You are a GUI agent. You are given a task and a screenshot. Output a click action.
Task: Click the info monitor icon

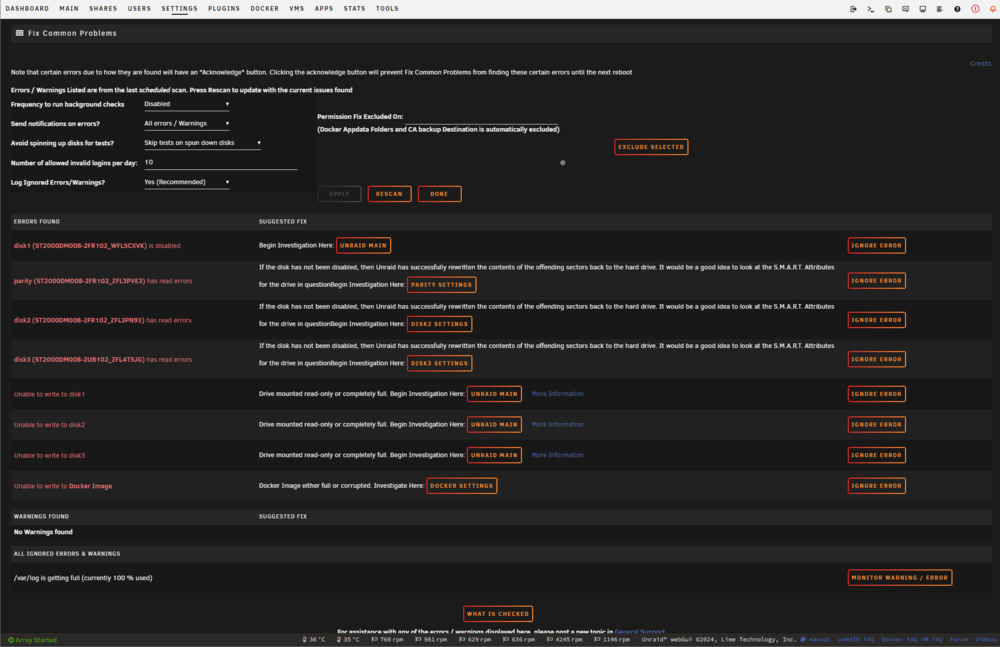click(x=923, y=9)
